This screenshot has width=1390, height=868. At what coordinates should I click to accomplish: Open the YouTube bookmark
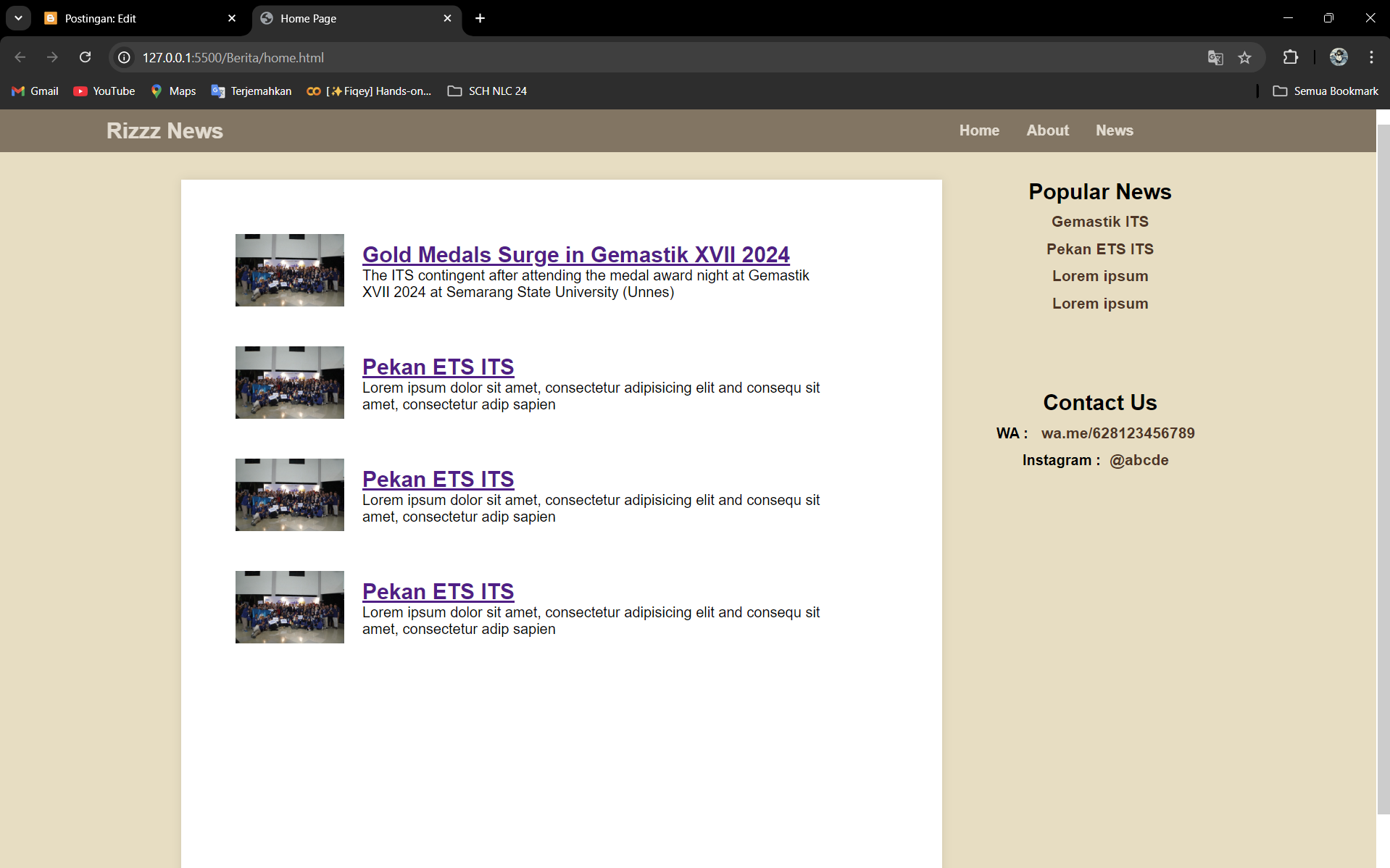point(104,91)
